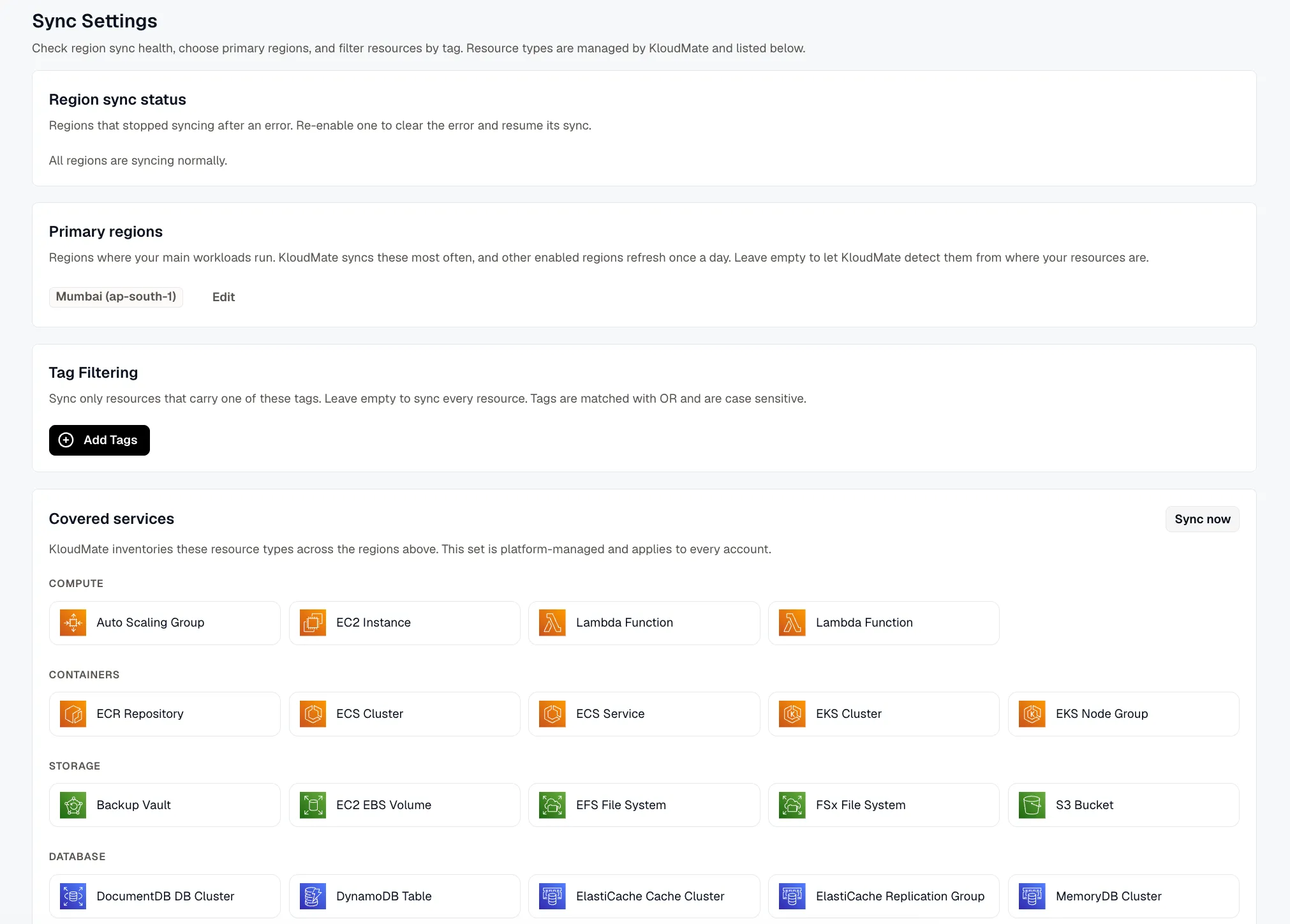The image size is (1290, 924).
Task: Click the EC2 Instance label
Action: [373, 623]
